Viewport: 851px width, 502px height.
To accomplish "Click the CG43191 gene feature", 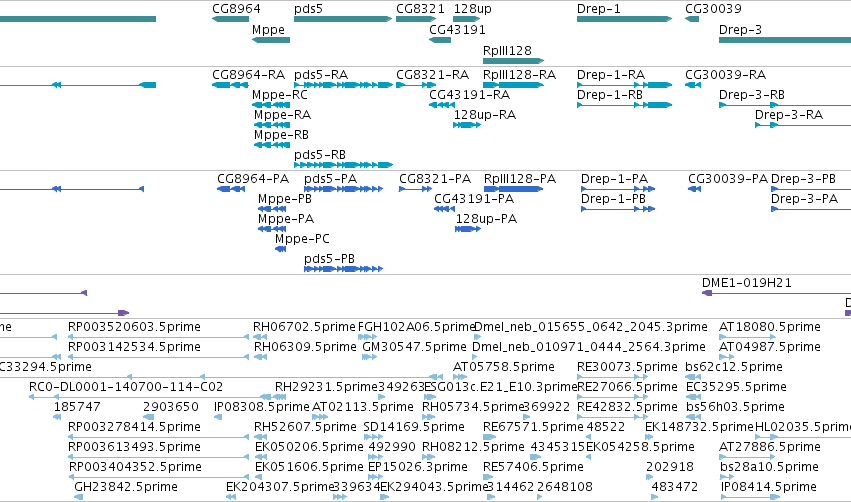I will (x=440, y=40).
